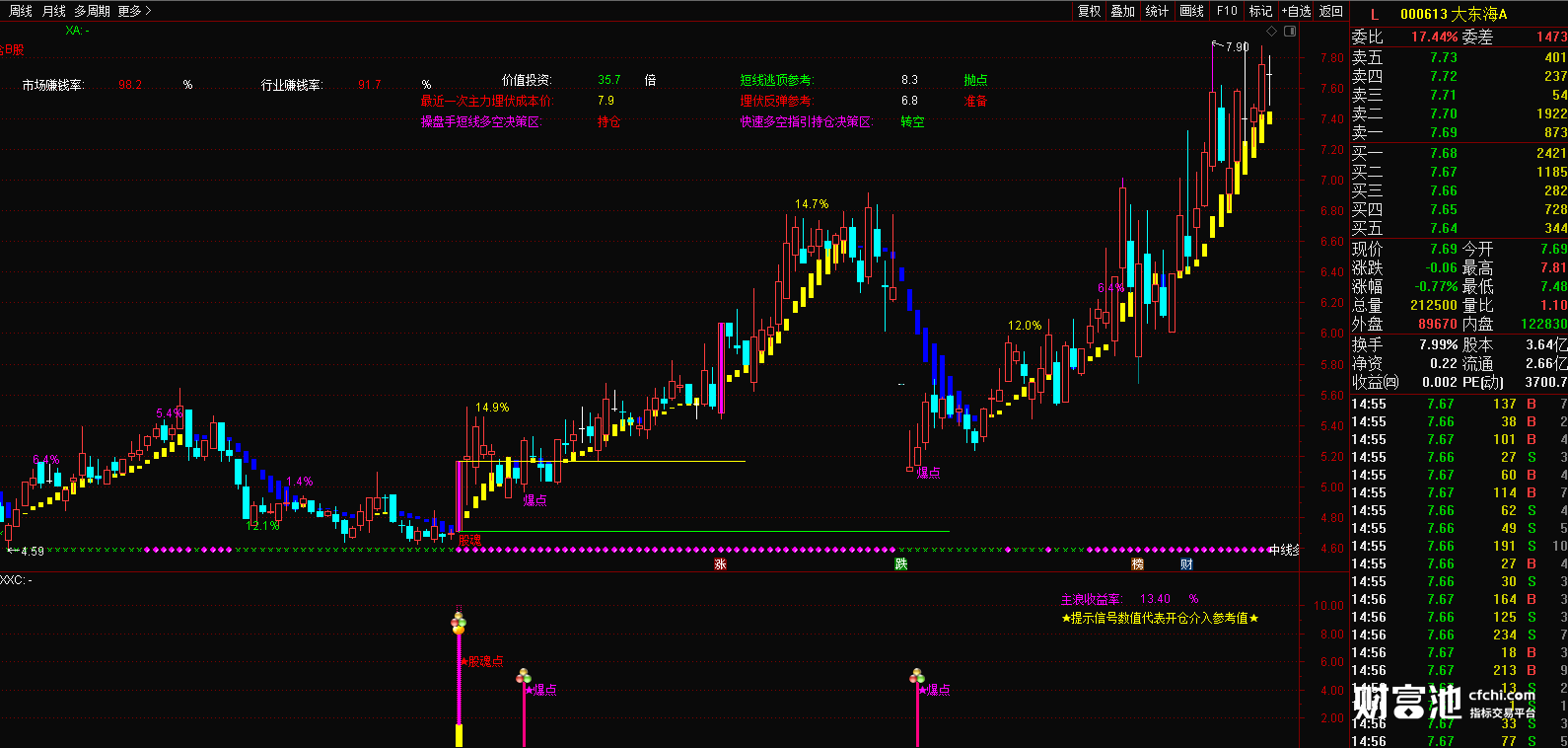1568x748 pixels.
Task: Click the green horizontal line above 4.60
Action: click(704, 532)
